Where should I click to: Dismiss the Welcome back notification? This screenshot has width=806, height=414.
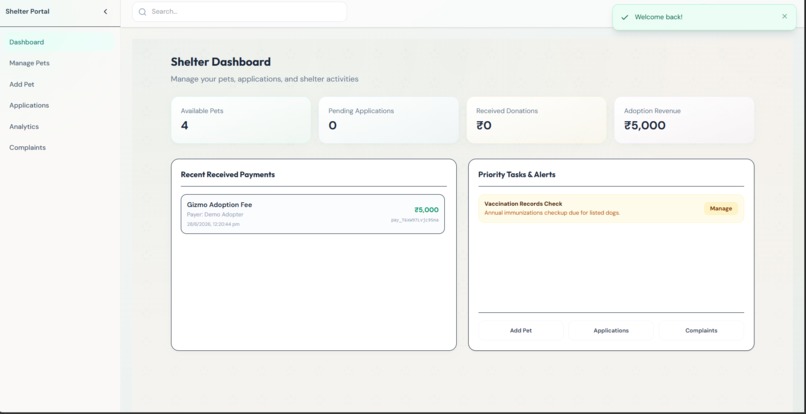[x=784, y=16]
